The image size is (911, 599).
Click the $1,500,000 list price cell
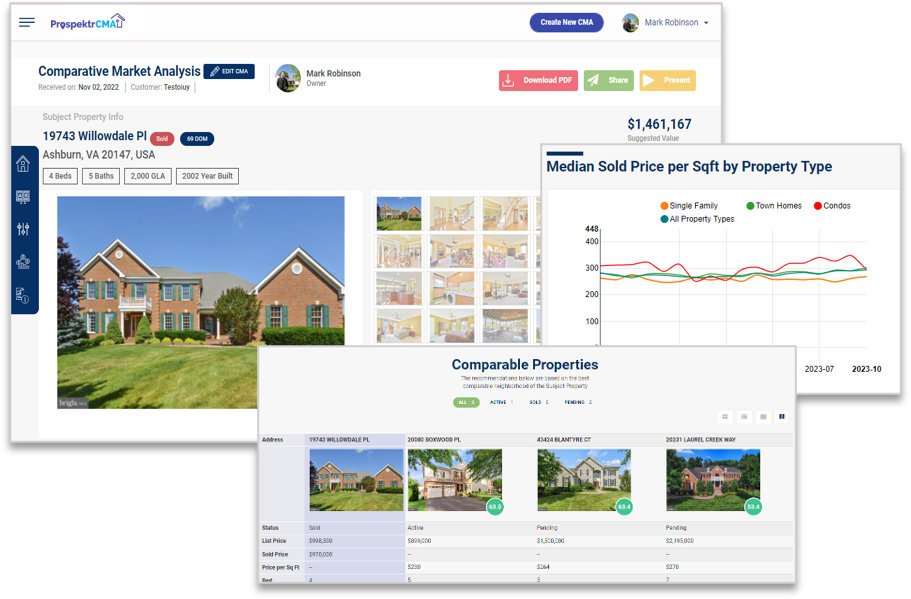551,541
